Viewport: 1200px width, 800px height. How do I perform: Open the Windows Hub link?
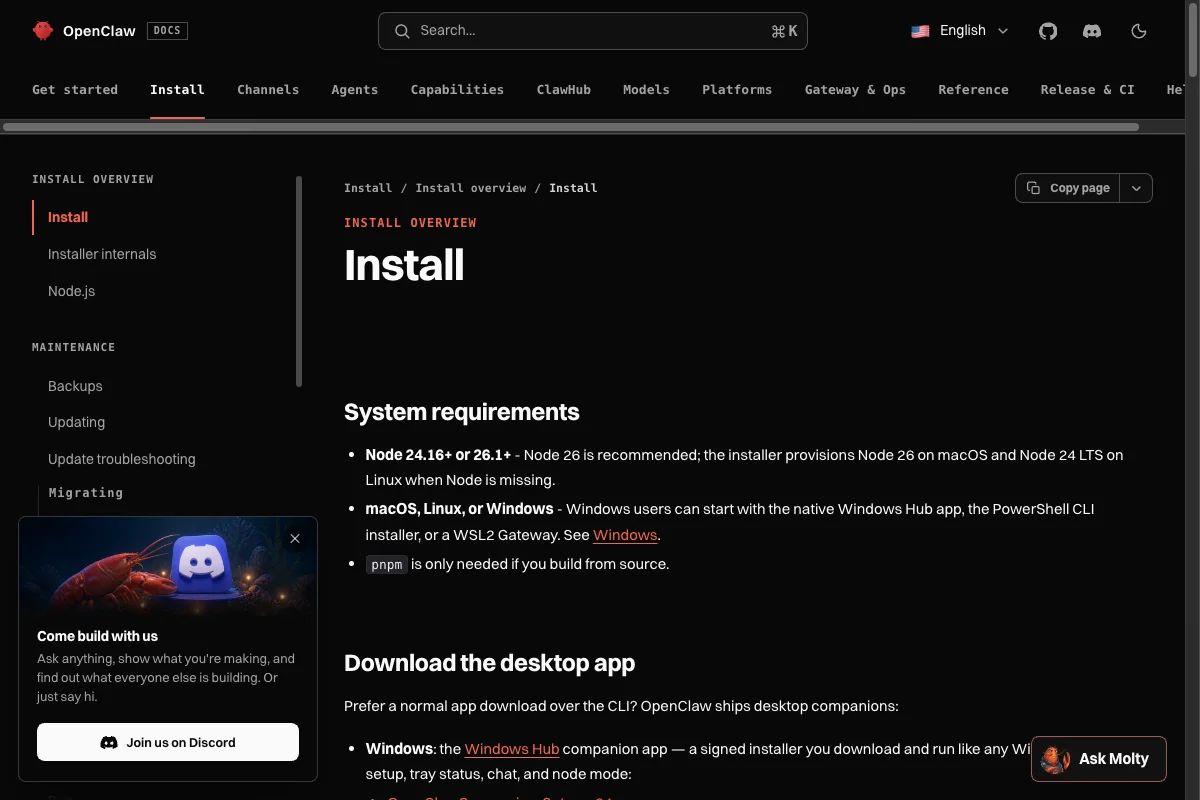coord(512,748)
